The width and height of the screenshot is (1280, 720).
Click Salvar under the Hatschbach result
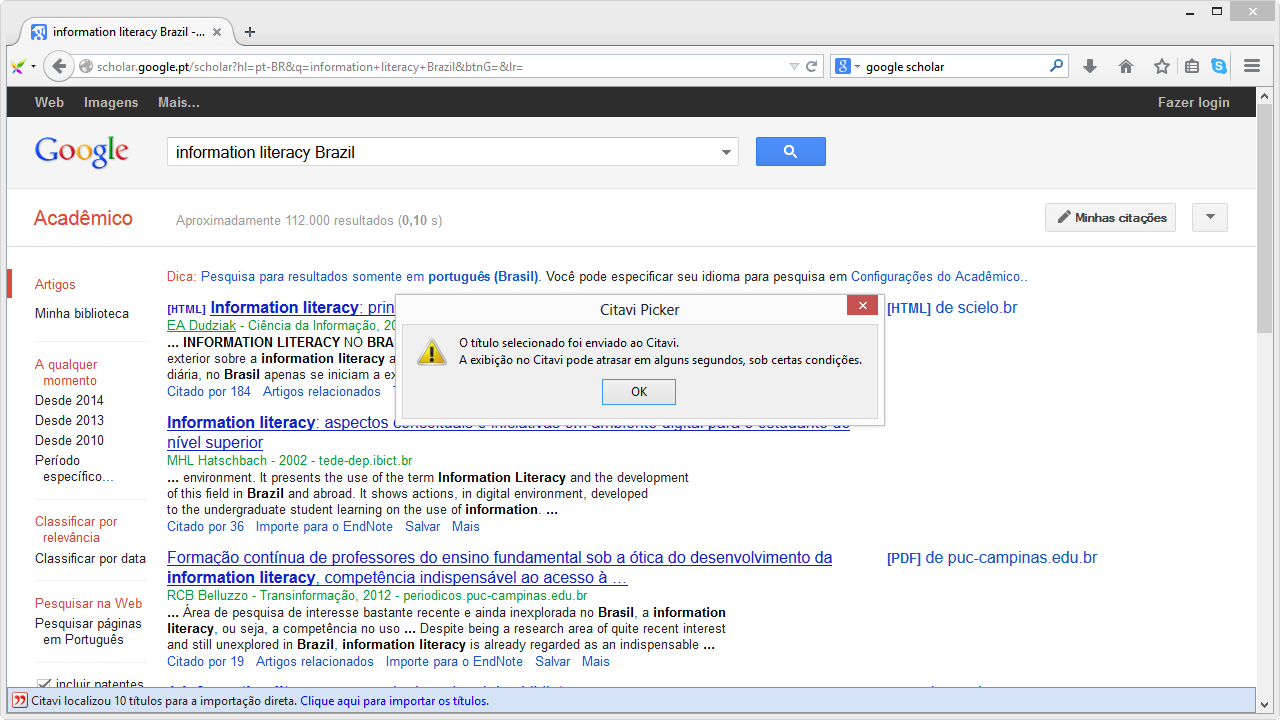[x=423, y=526]
